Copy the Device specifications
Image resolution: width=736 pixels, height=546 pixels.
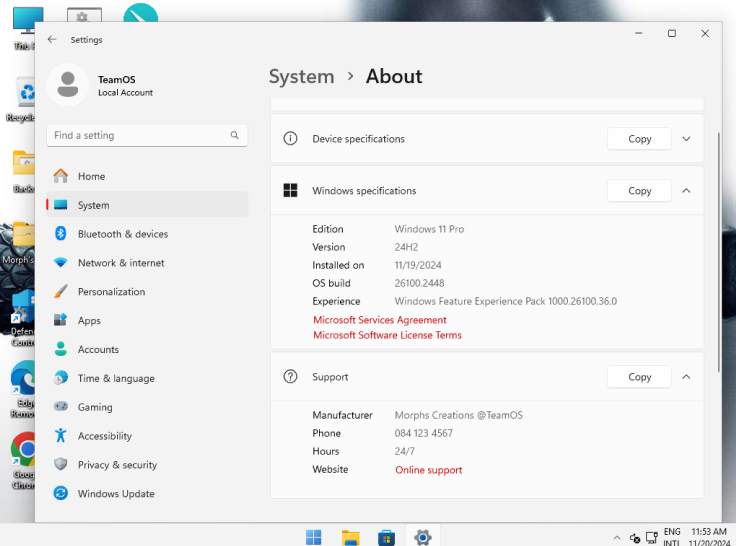(639, 139)
